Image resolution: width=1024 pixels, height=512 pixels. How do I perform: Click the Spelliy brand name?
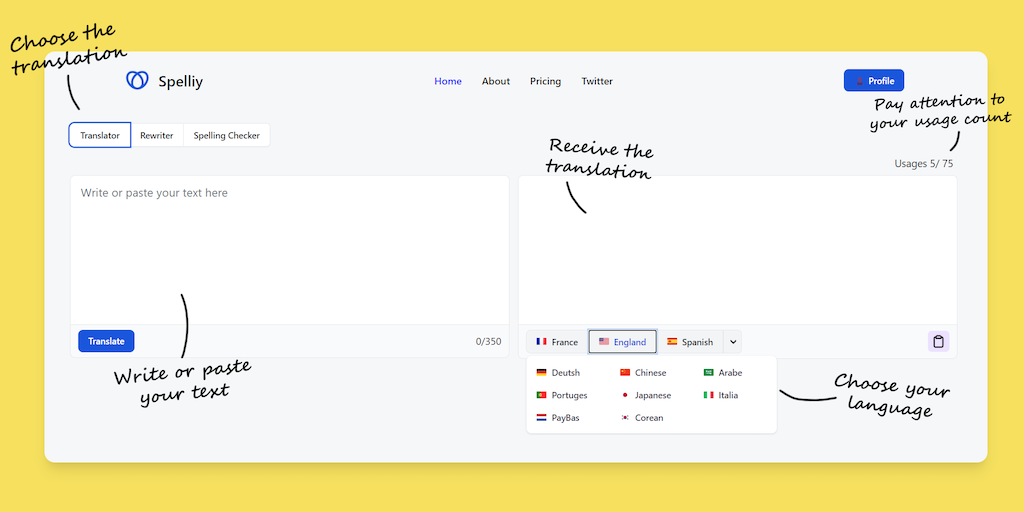(180, 82)
